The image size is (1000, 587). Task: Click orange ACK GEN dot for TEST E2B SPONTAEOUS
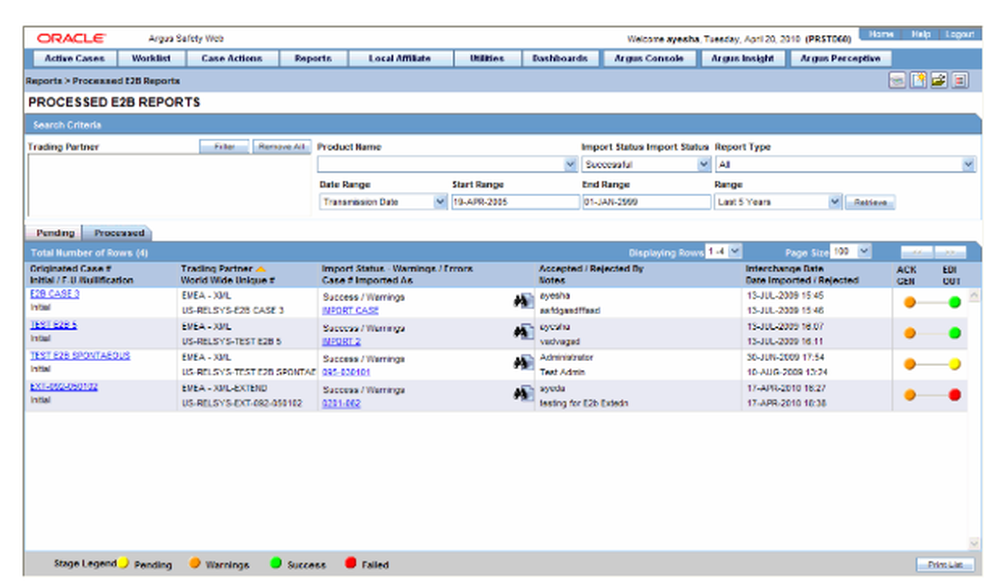[x=910, y=364]
